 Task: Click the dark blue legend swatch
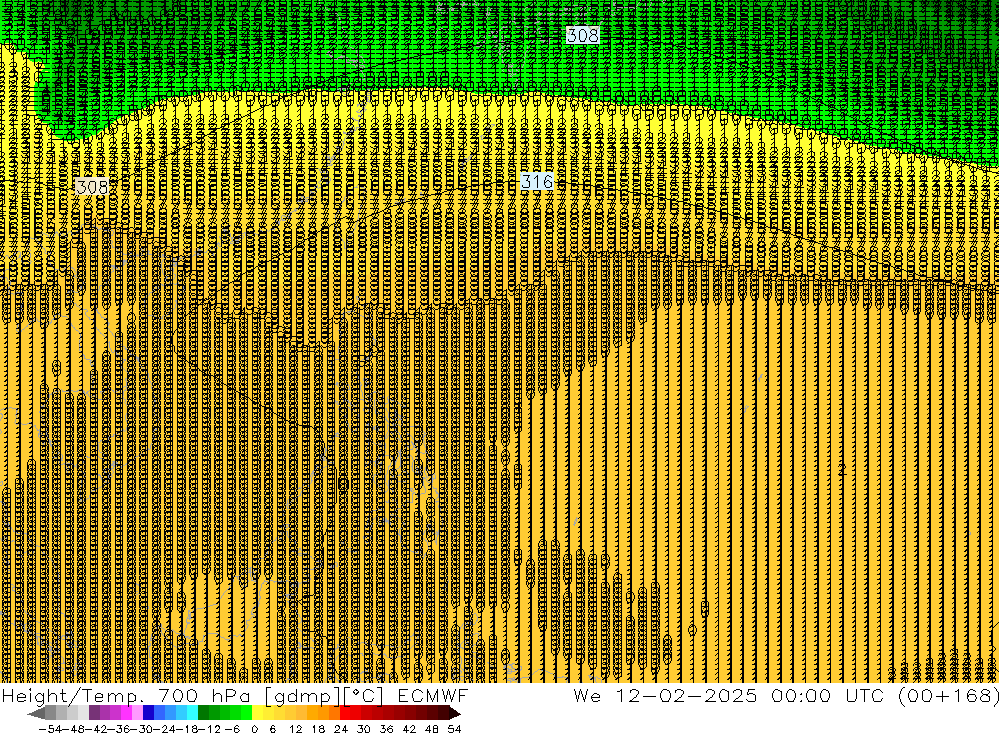pos(148,713)
